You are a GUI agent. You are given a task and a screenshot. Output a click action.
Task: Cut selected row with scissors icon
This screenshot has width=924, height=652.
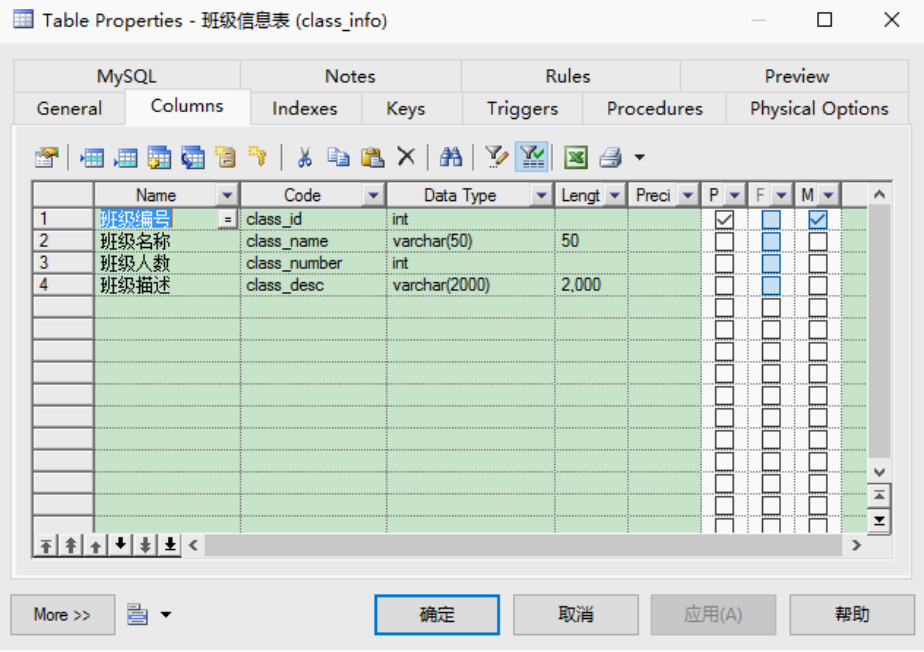[x=305, y=157]
